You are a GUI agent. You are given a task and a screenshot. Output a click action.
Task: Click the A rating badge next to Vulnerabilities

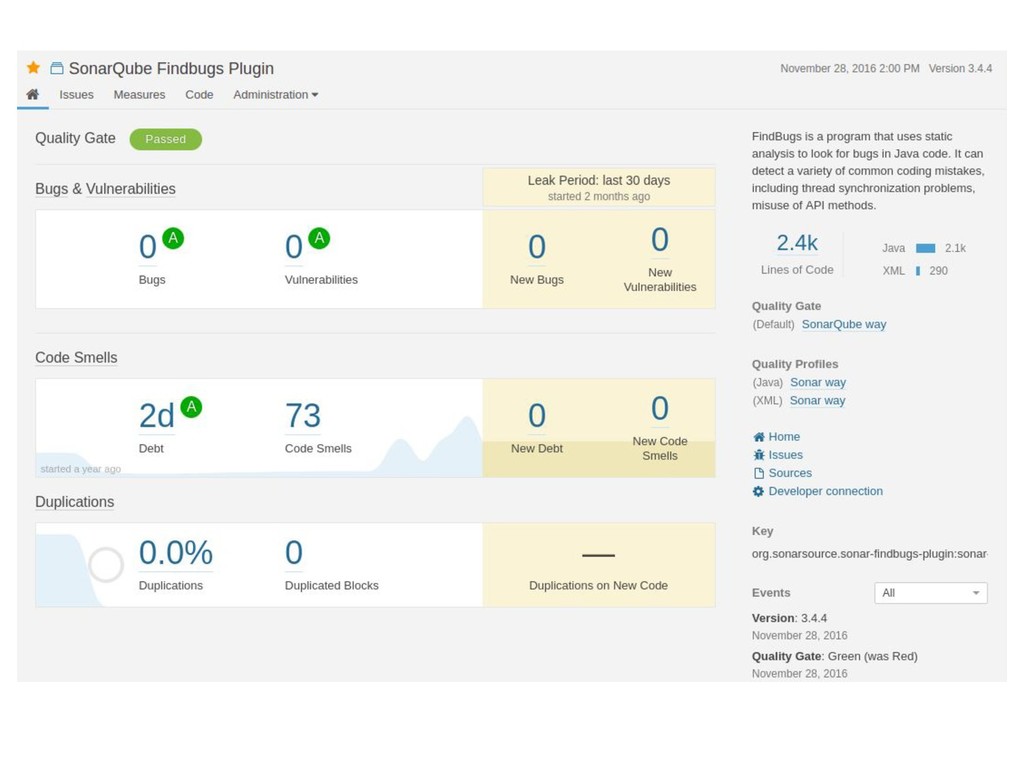tap(319, 238)
